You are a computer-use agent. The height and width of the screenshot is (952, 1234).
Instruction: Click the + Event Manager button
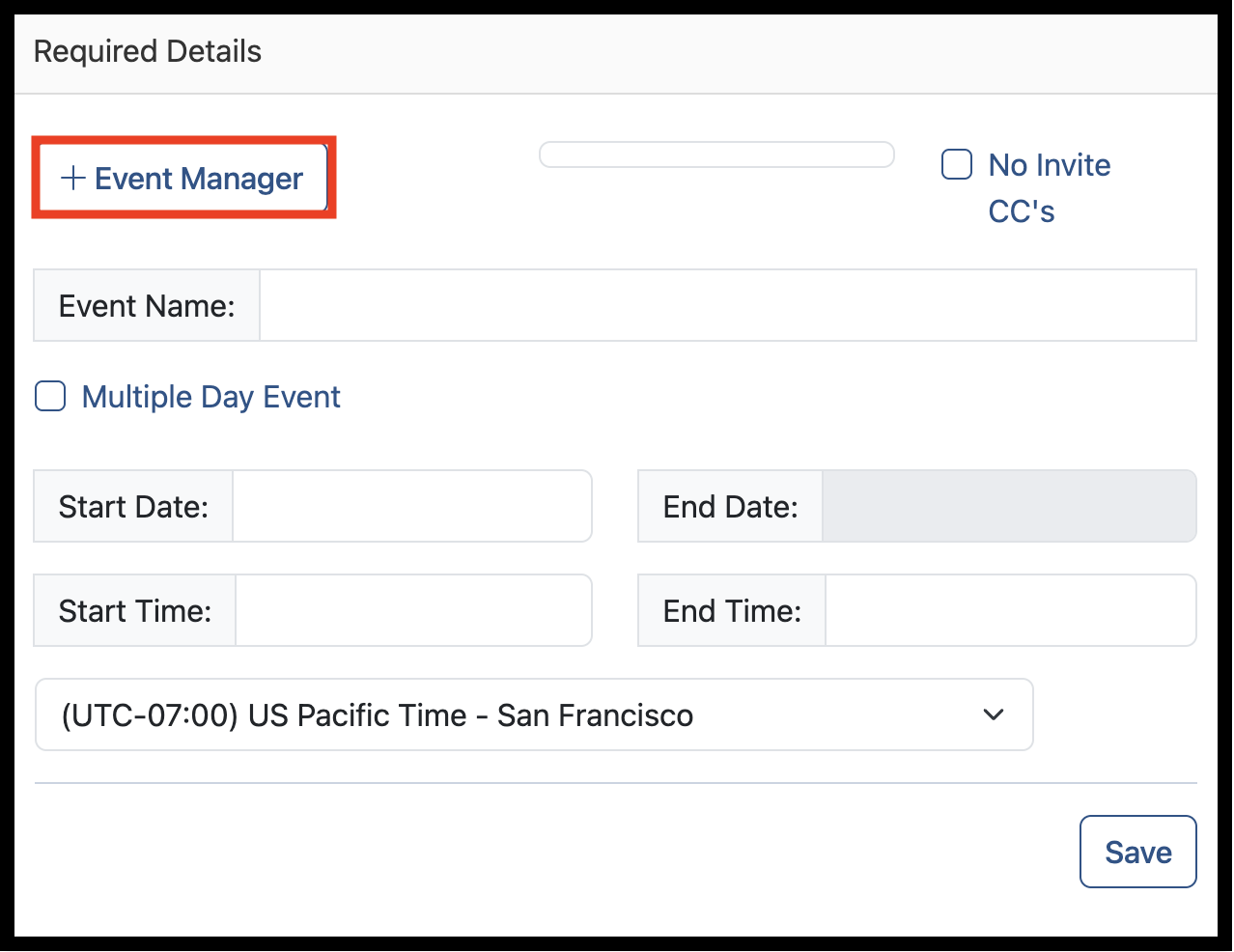coord(183,179)
